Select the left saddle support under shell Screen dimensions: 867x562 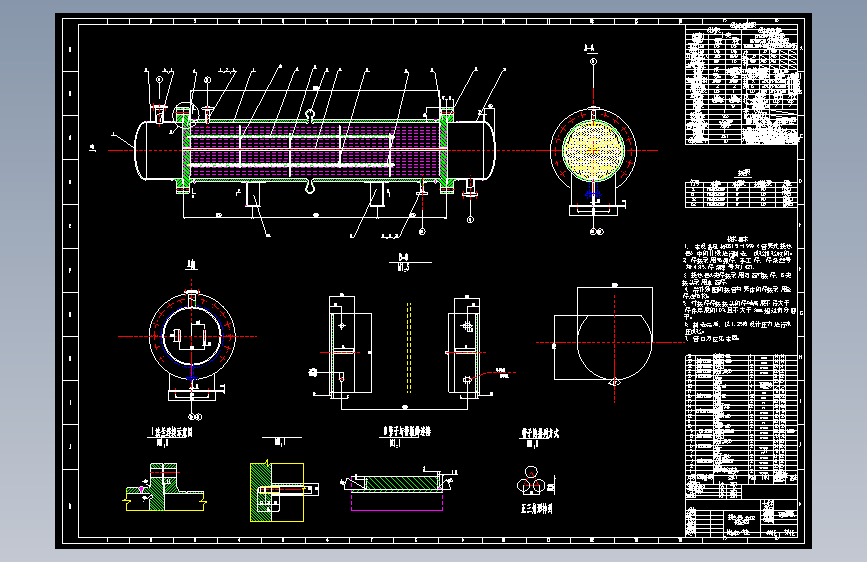click(252, 194)
